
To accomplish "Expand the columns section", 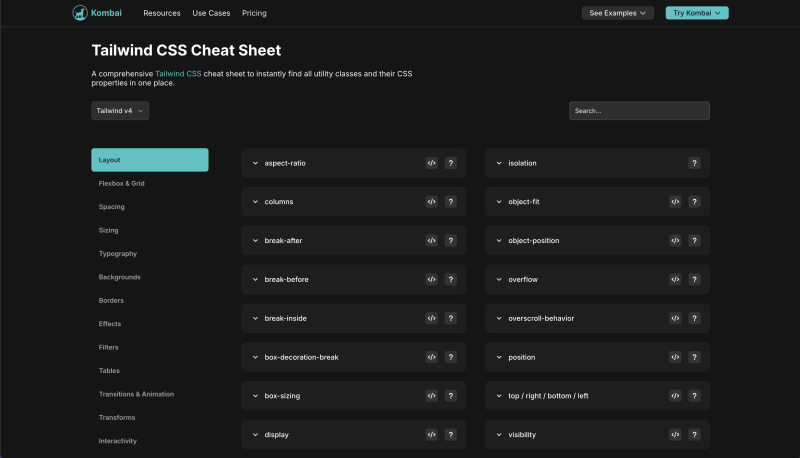I will click(x=256, y=202).
